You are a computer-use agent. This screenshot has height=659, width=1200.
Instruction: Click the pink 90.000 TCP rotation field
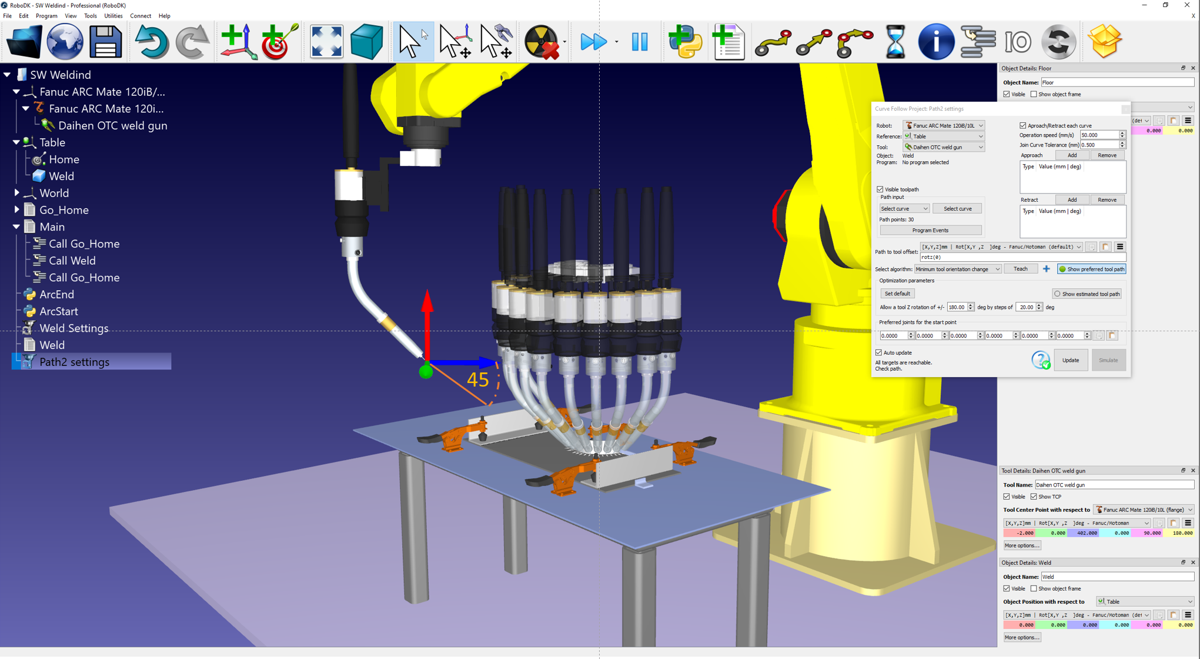click(1149, 534)
